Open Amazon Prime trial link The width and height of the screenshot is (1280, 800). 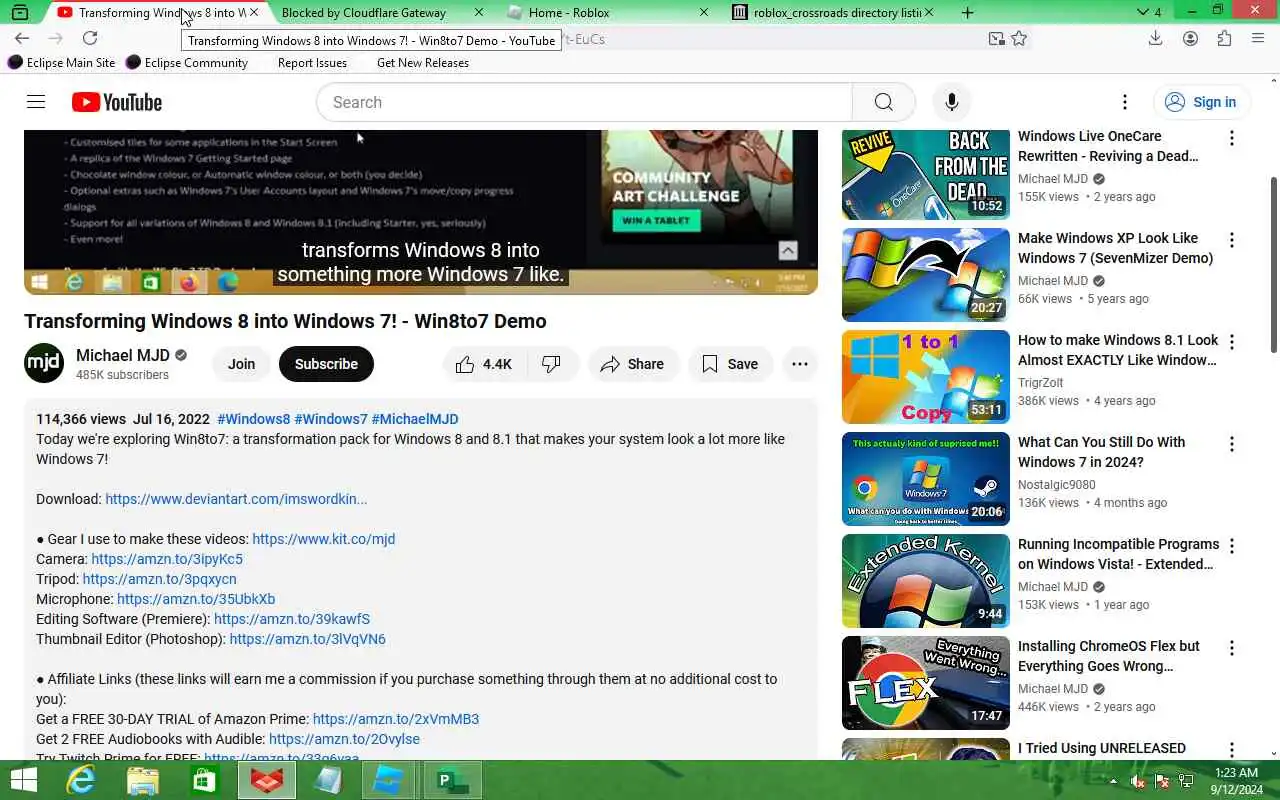[396, 719]
